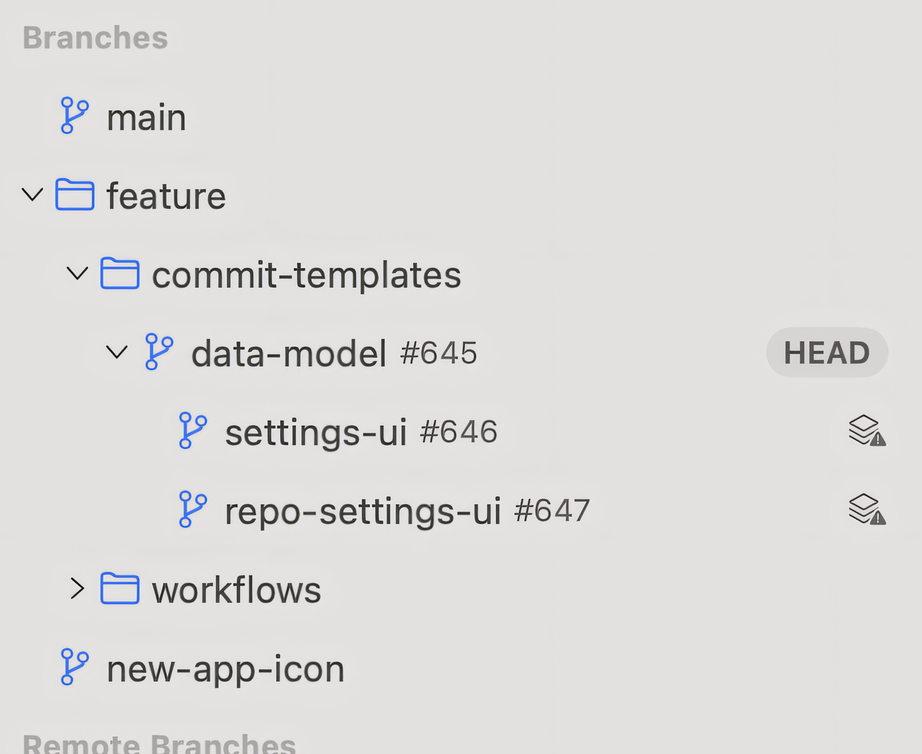Collapse the data-model branch chevron

[x=117, y=352]
